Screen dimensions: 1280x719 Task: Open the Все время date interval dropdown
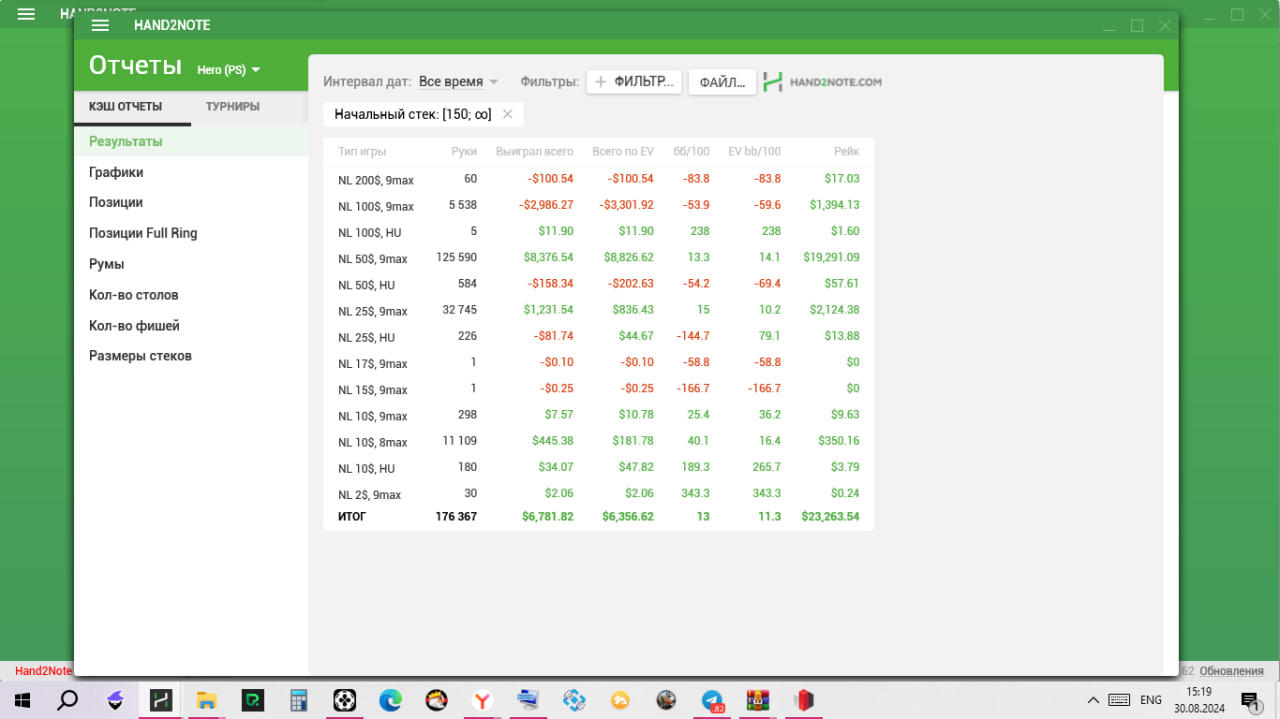(x=458, y=82)
